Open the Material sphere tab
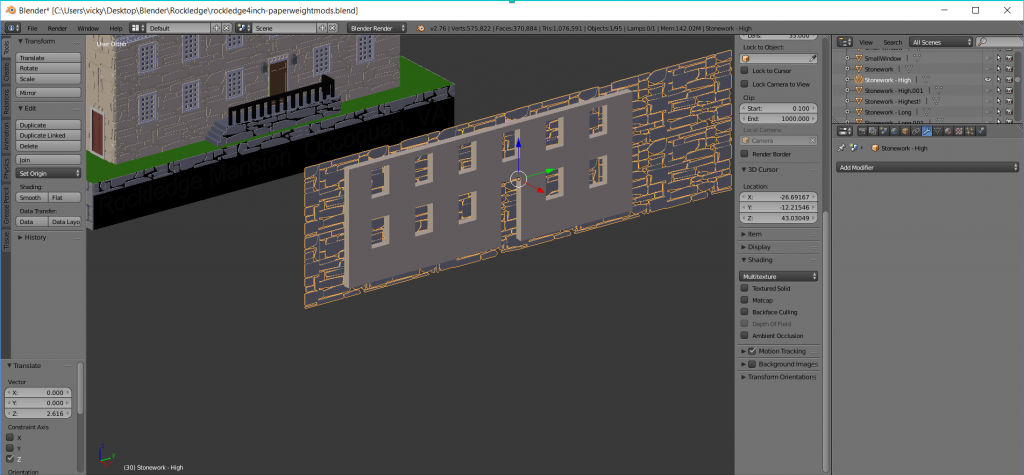This screenshot has width=1024, height=475. [948, 131]
